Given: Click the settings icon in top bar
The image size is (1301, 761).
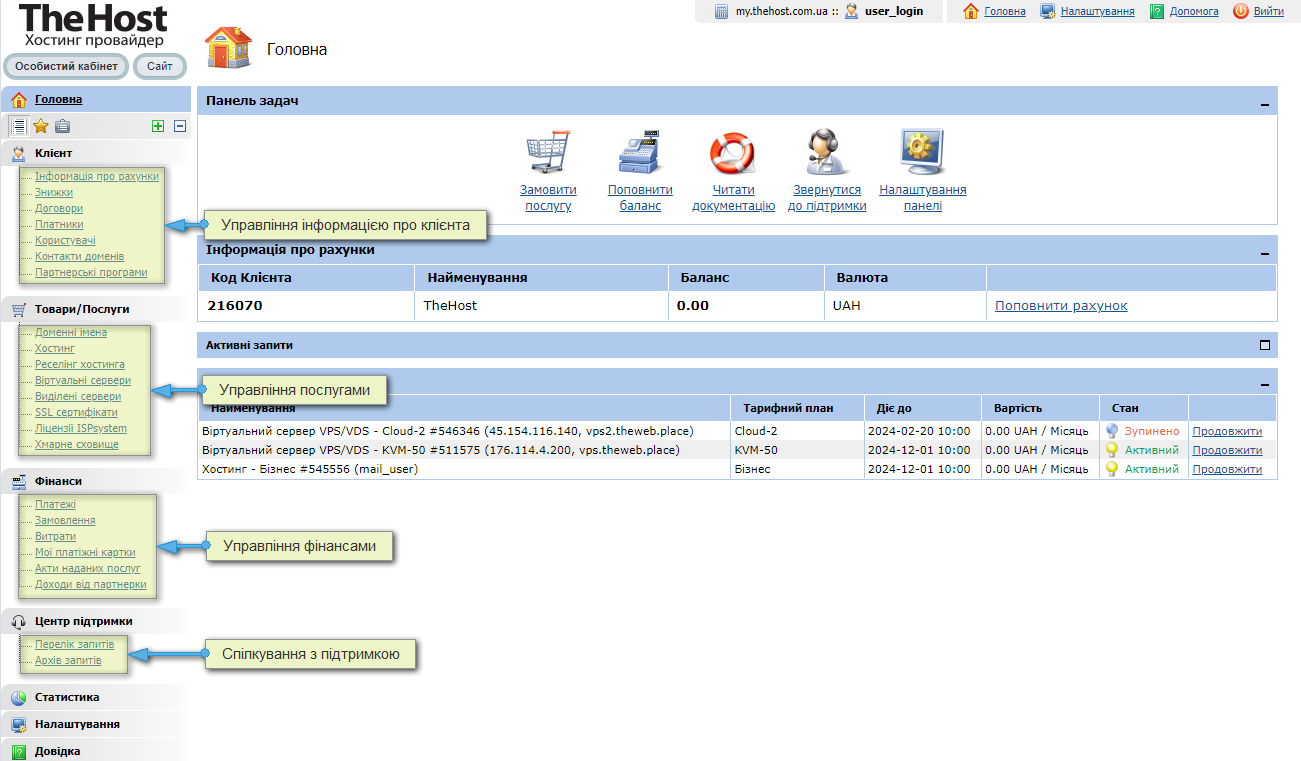Looking at the screenshot, I should (x=1048, y=11).
